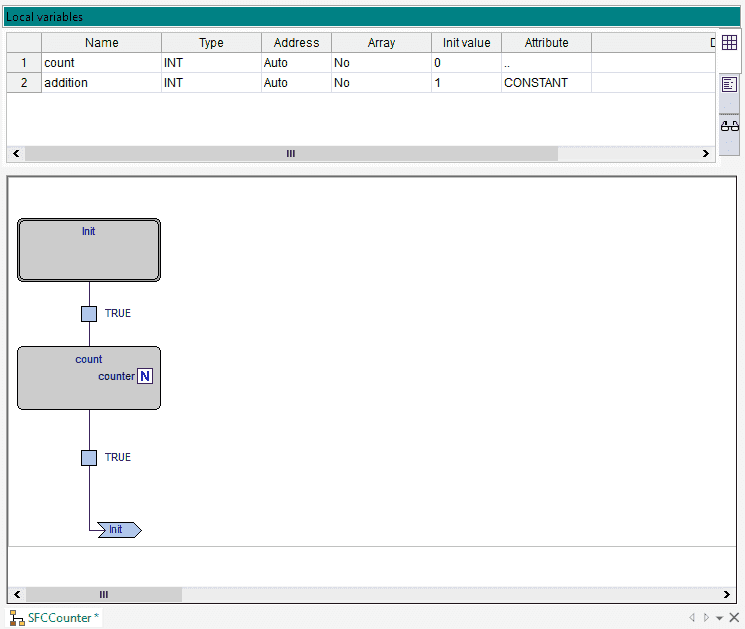Select the transition box below count step
The image size is (745, 629).
coord(89,457)
